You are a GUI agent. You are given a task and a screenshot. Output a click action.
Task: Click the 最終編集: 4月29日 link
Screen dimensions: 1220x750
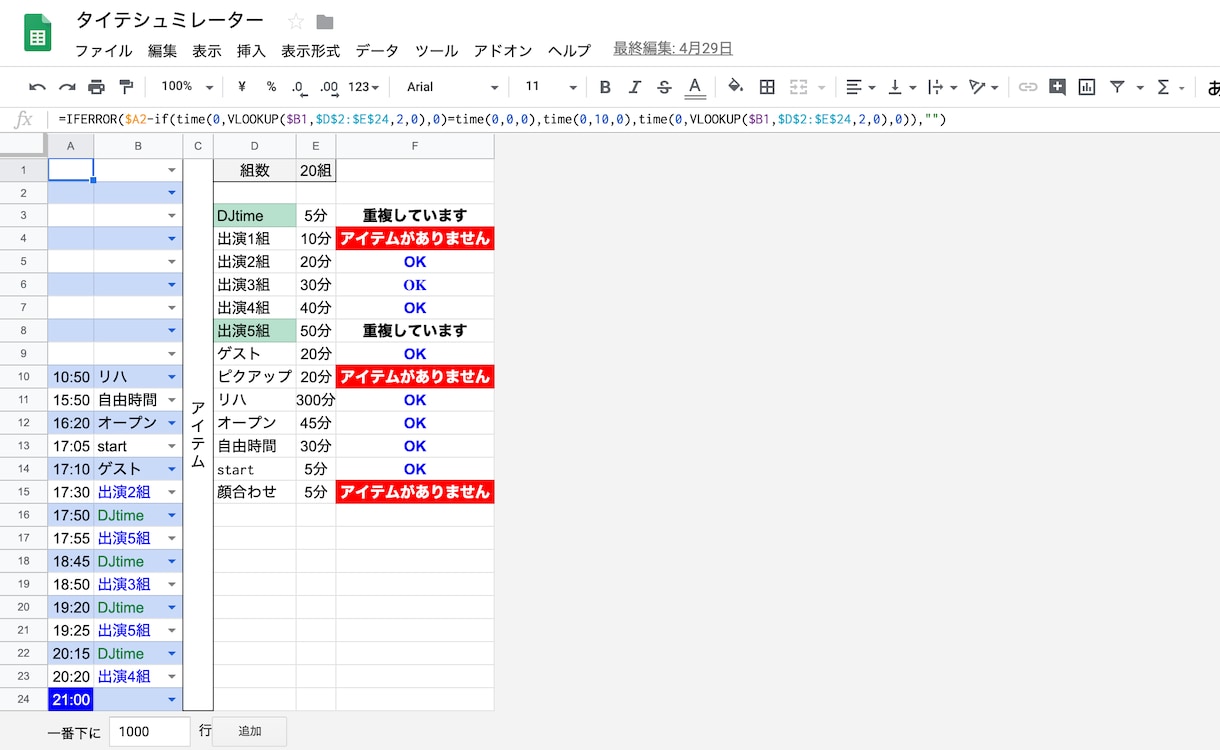tap(673, 49)
